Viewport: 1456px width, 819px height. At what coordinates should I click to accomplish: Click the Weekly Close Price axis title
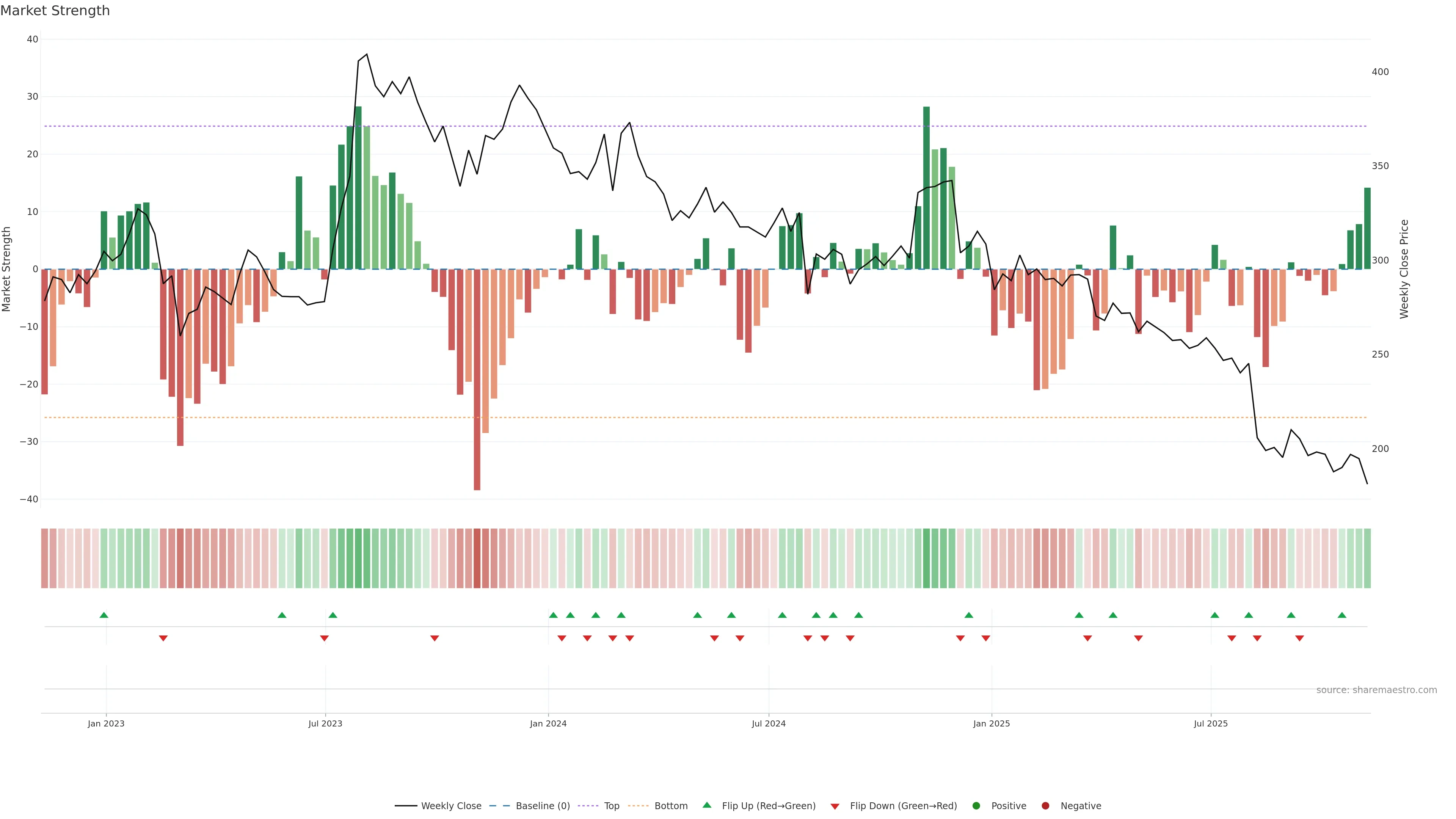click(1404, 269)
